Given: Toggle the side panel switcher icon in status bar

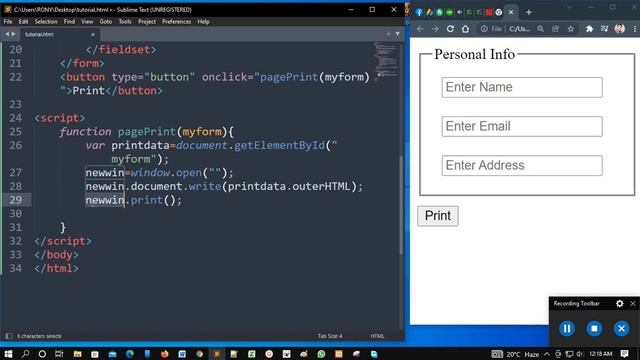Looking at the screenshot, I should pos(9,336).
